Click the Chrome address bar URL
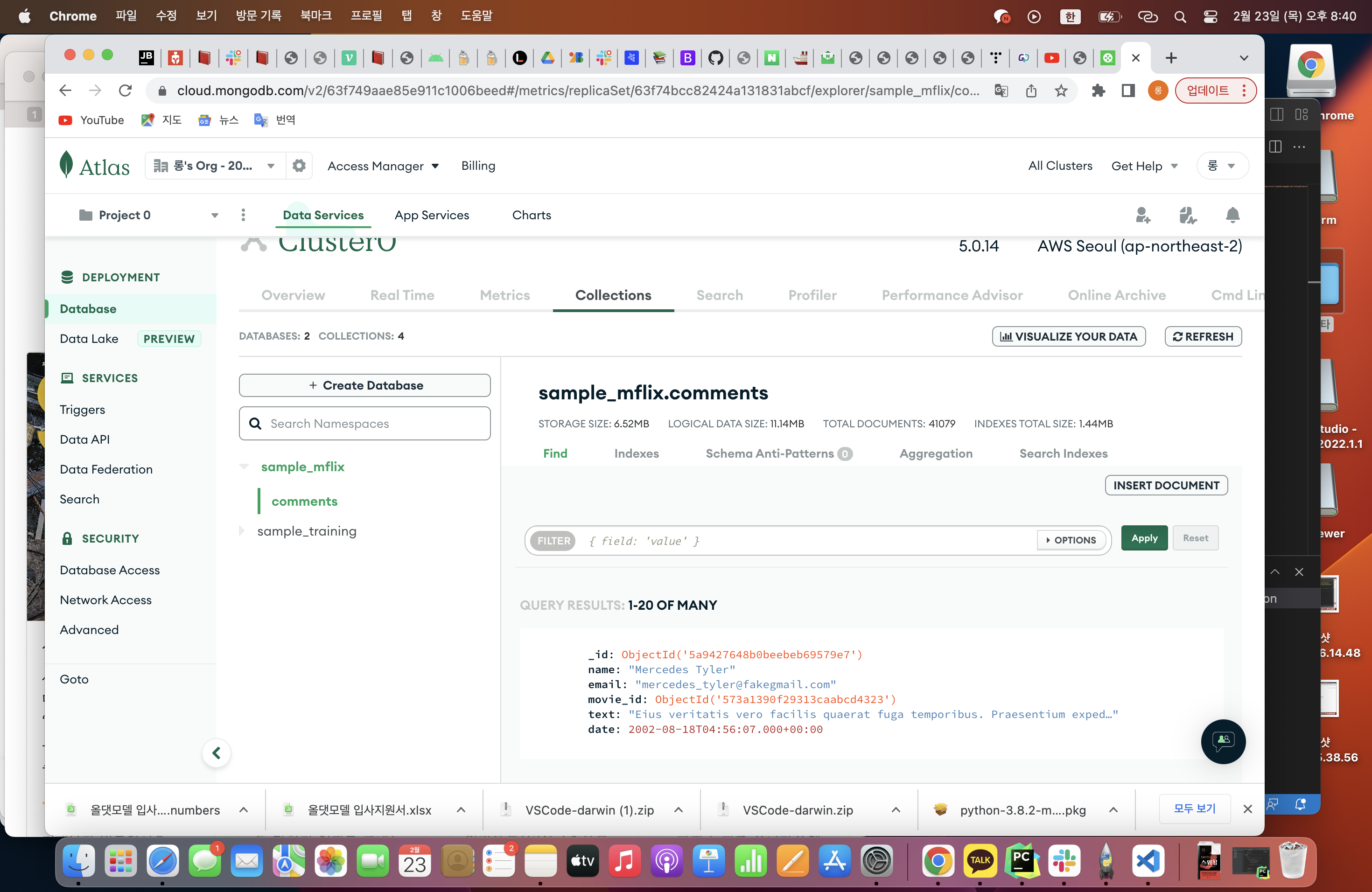 point(578,91)
